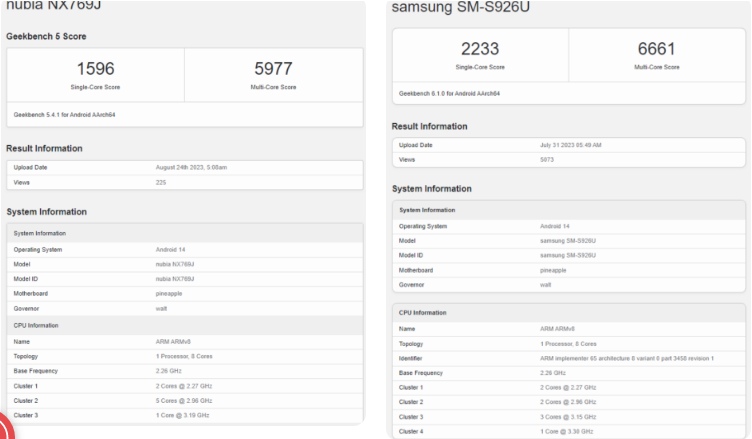Click large 'System Information' heading in nubia panel
The height and width of the screenshot is (439, 752).
coord(47,212)
